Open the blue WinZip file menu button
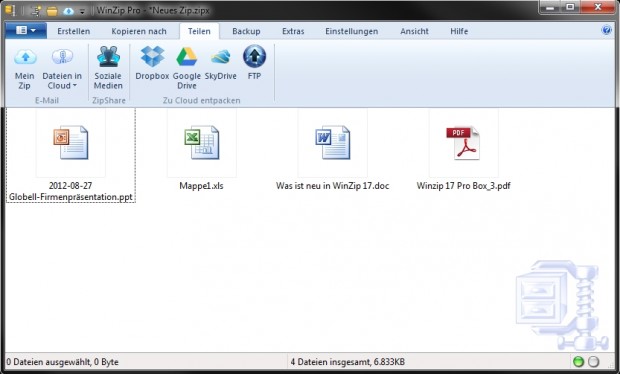 coord(26,30)
